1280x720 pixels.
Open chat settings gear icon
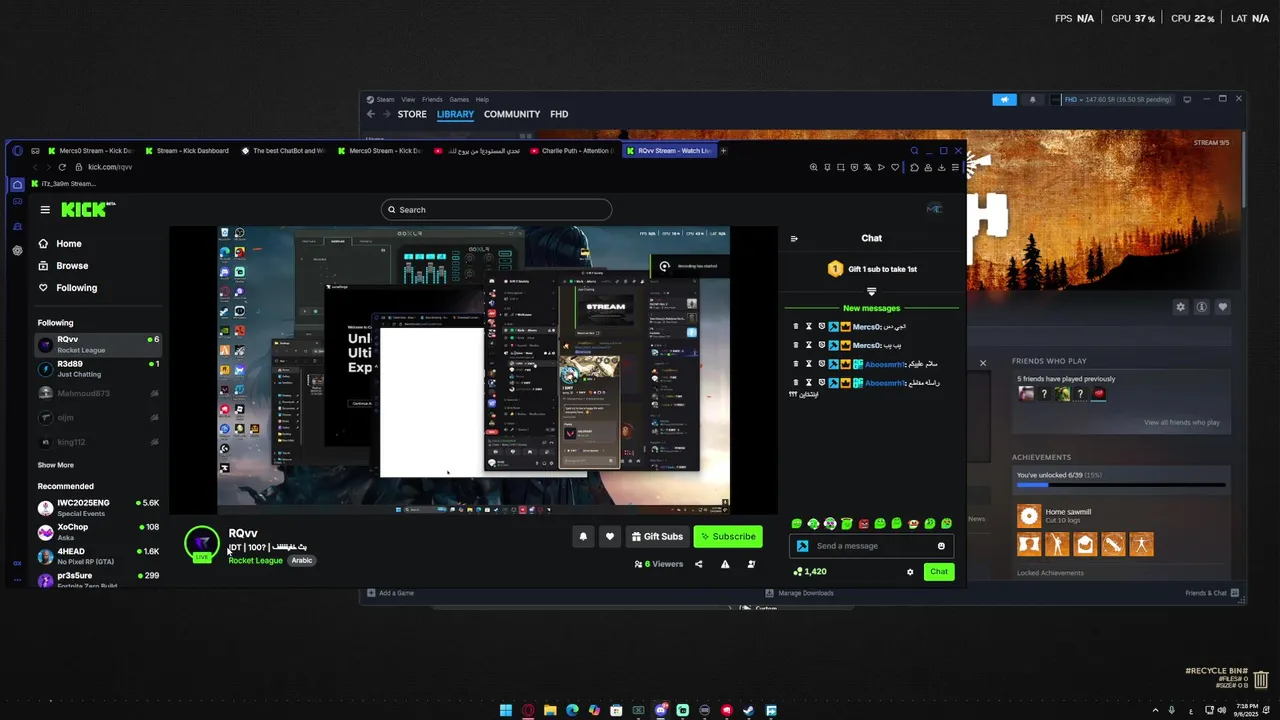click(910, 572)
